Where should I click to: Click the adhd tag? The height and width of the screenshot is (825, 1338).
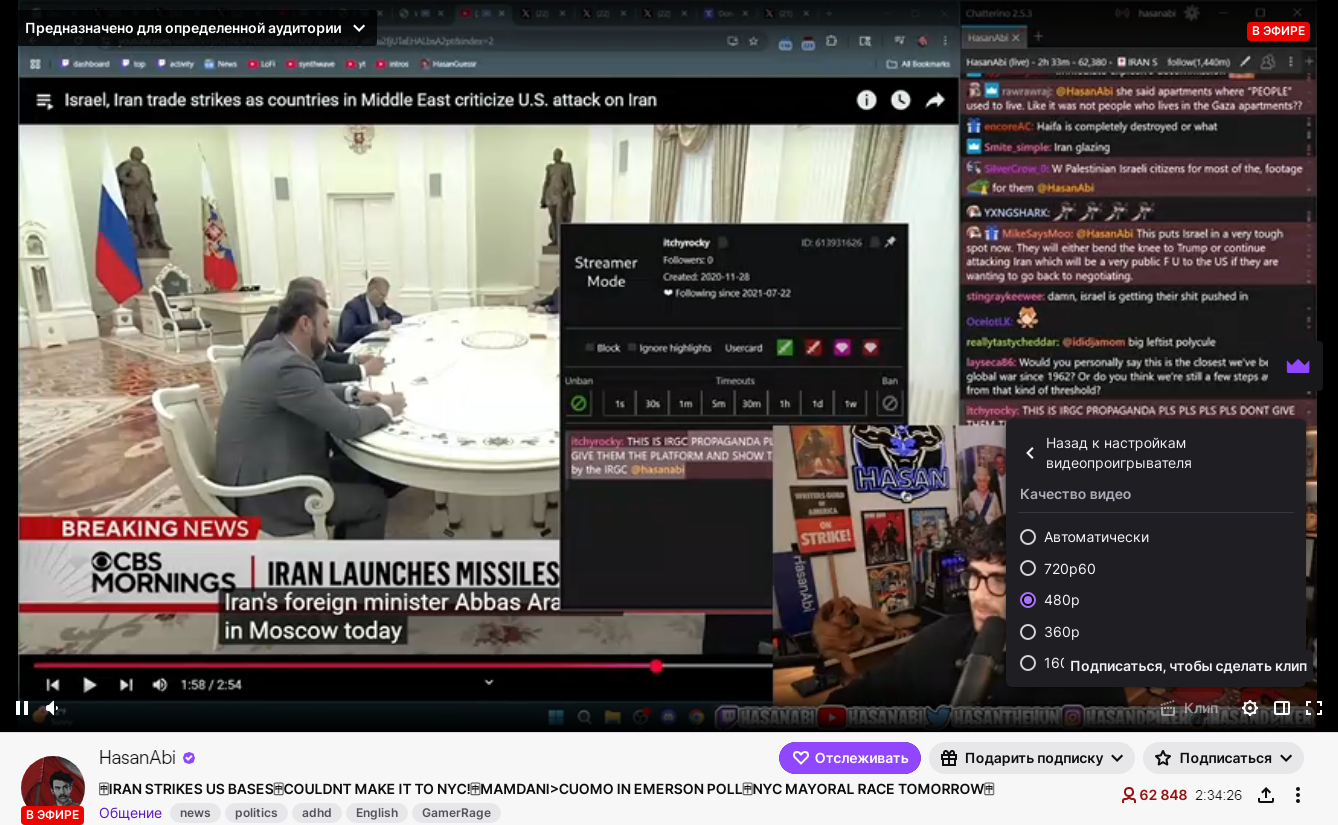317,813
